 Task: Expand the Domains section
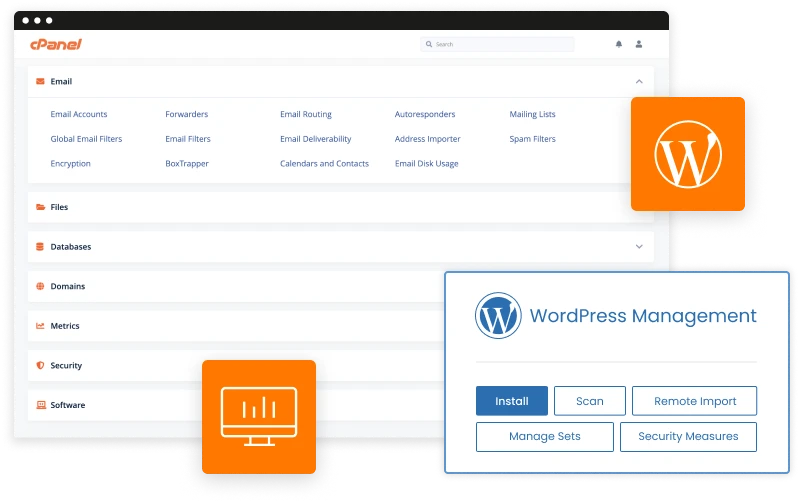[x=236, y=286]
